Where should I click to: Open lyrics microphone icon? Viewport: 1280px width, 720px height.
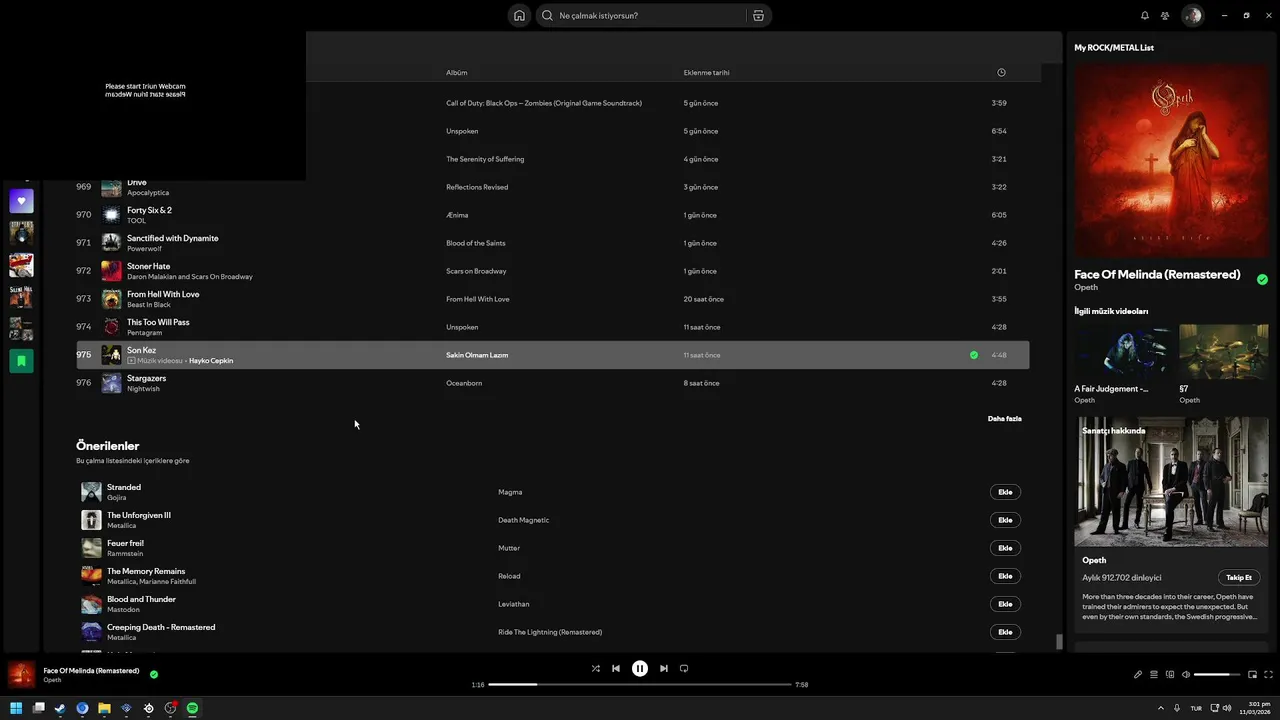coord(1138,675)
